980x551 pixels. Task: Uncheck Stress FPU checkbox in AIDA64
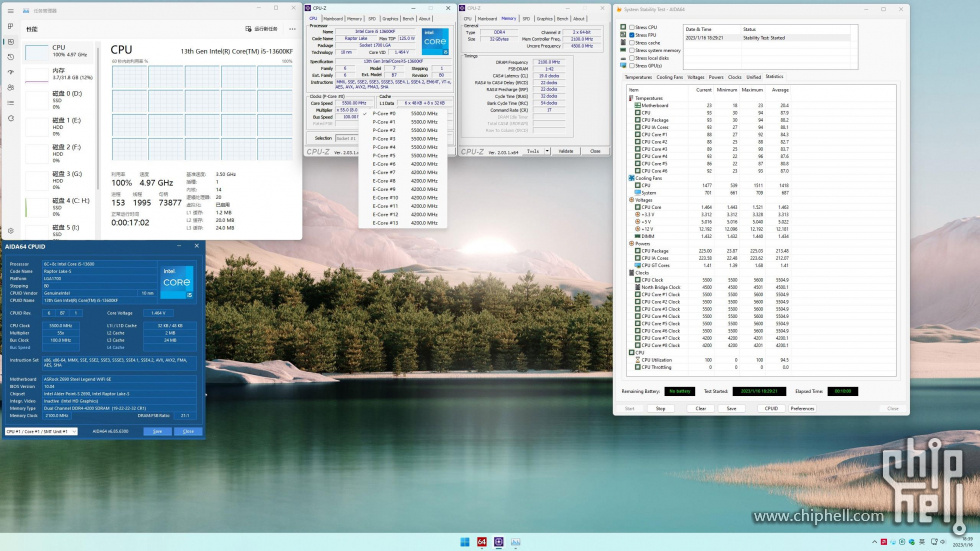click(x=632, y=35)
